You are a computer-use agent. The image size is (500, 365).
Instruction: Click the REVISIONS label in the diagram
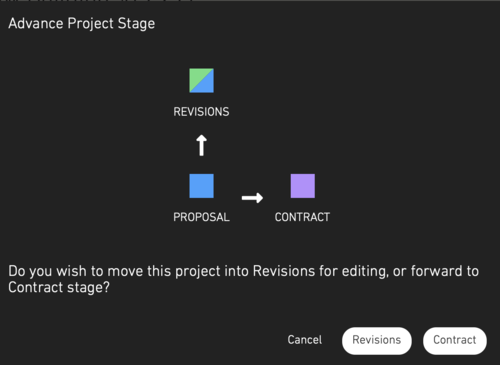click(201, 112)
